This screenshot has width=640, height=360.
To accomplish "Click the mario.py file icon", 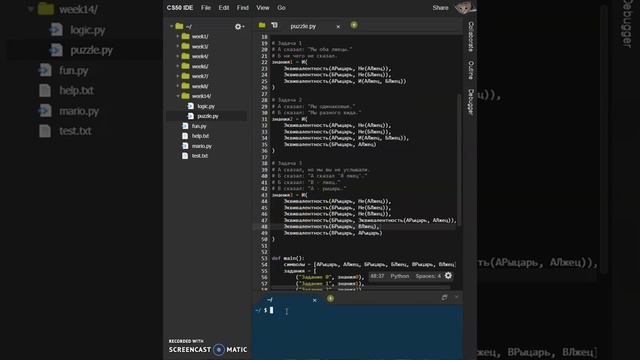I will [x=185, y=146].
